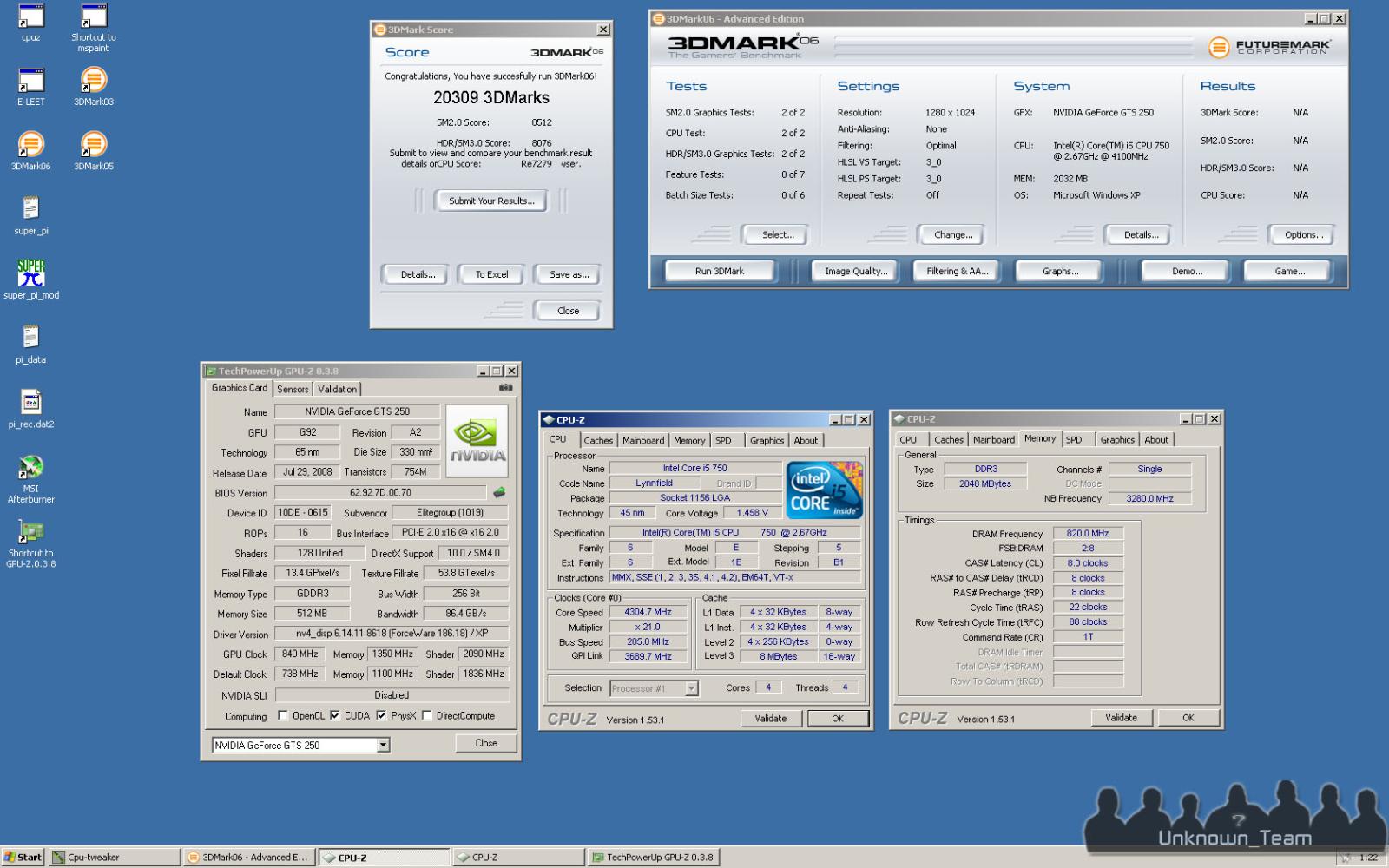1389x868 pixels.
Task: Click Options under Results in 3DMark06
Action: pyautogui.click(x=1303, y=235)
